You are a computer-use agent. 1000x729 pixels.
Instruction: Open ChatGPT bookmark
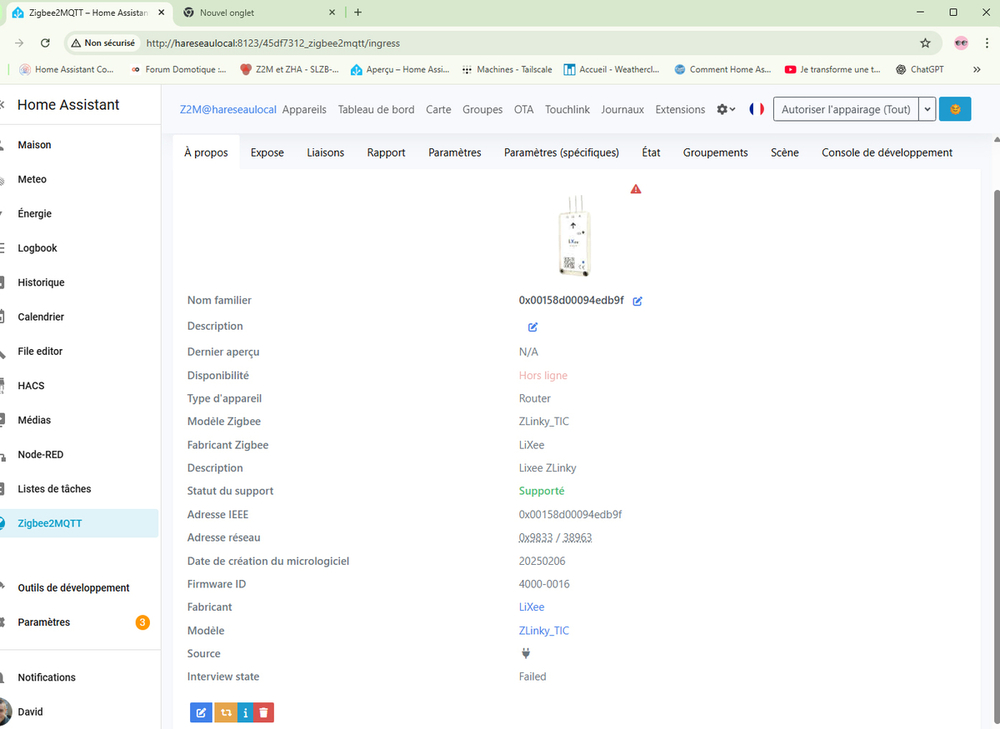coord(920,70)
